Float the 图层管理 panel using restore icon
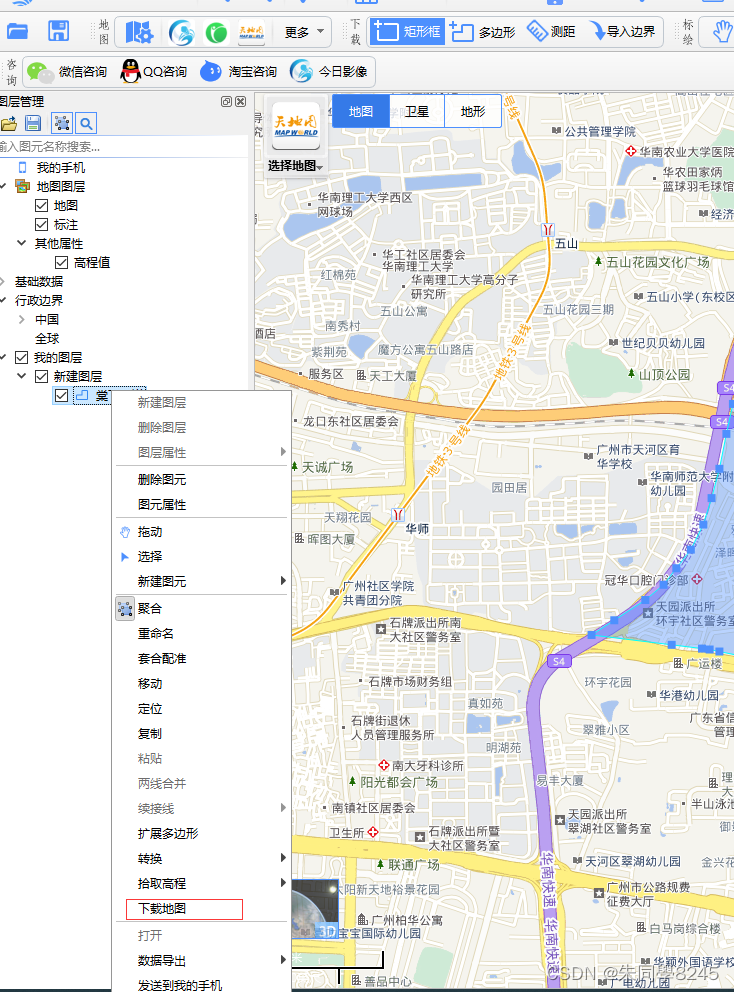 click(x=226, y=101)
